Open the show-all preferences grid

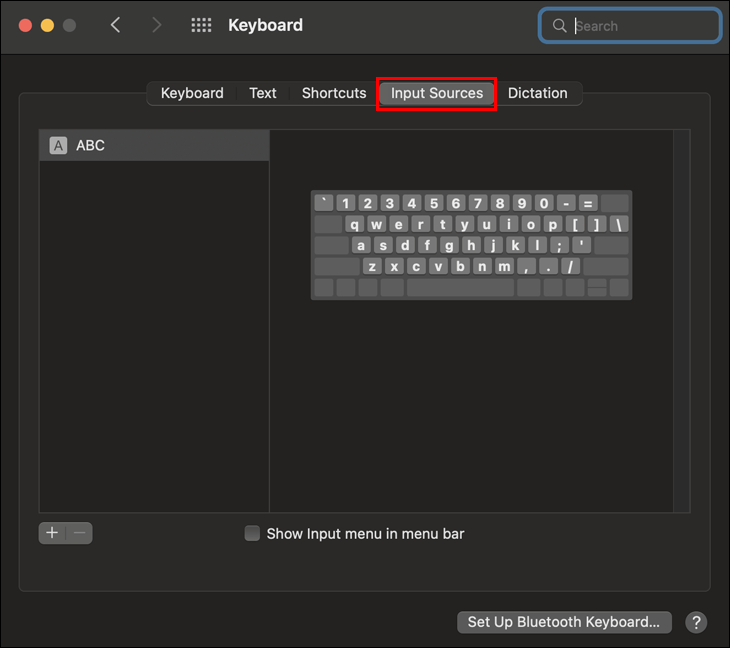tap(201, 25)
